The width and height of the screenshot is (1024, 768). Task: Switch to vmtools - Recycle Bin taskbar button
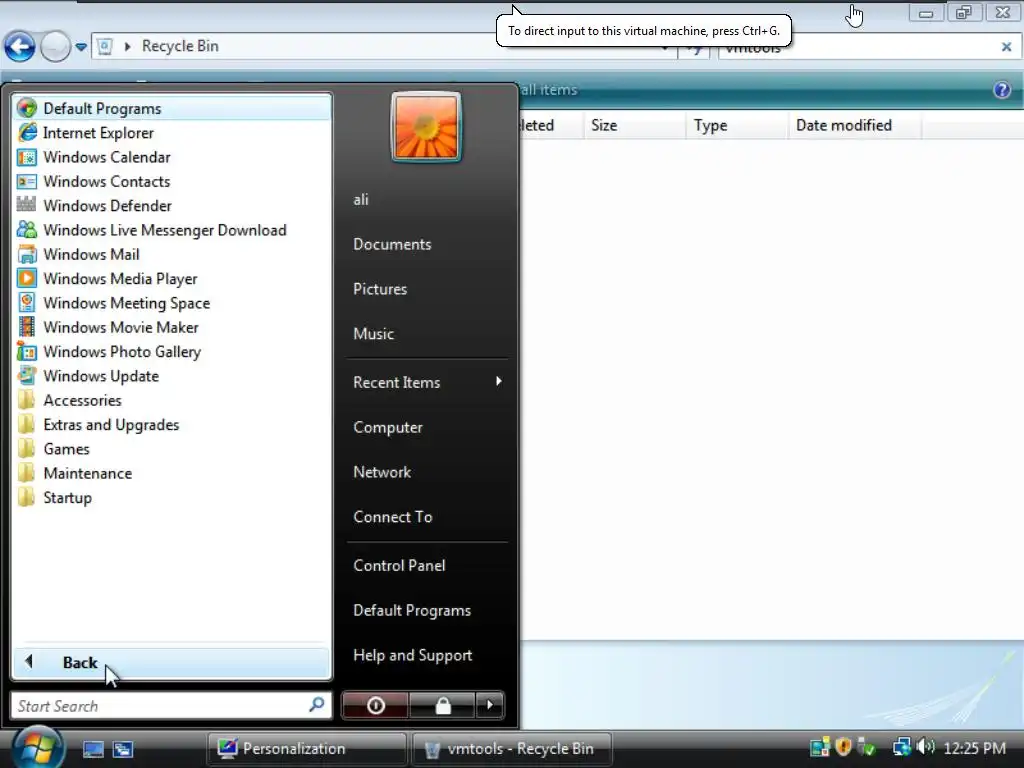[513, 748]
